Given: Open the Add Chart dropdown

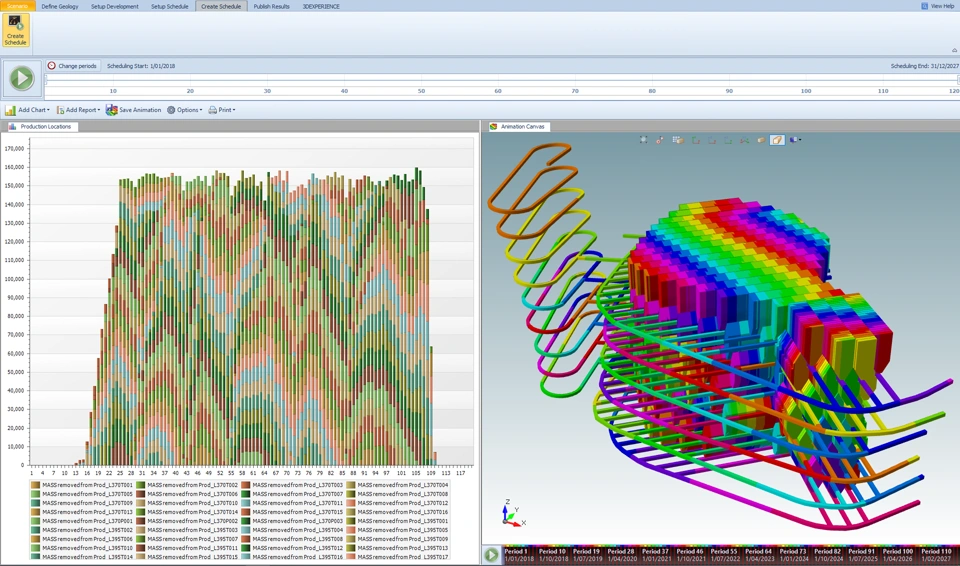Looking at the screenshot, I should (28, 110).
